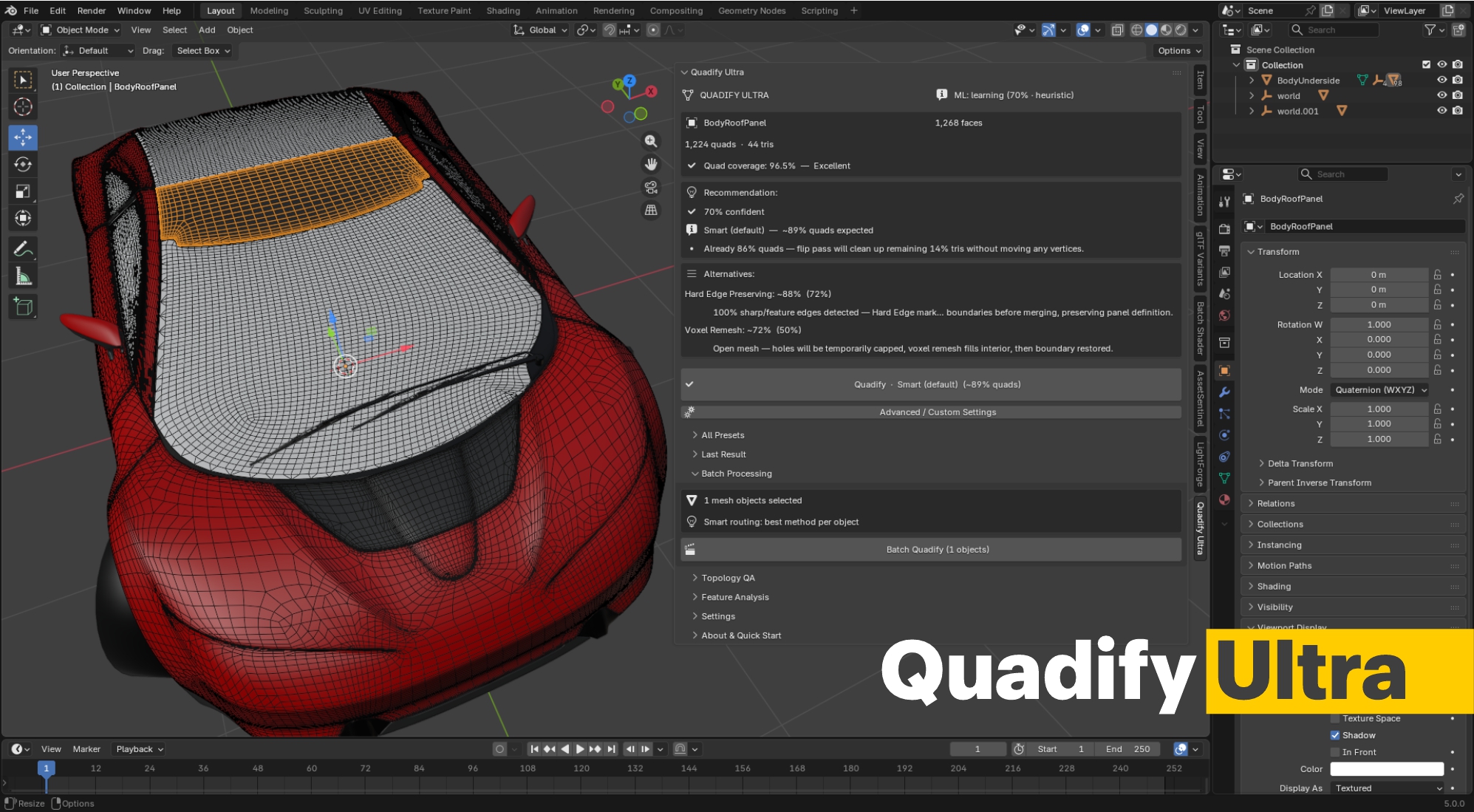Select the Measure tool
1474x812 pixels.
pos(23,276)
